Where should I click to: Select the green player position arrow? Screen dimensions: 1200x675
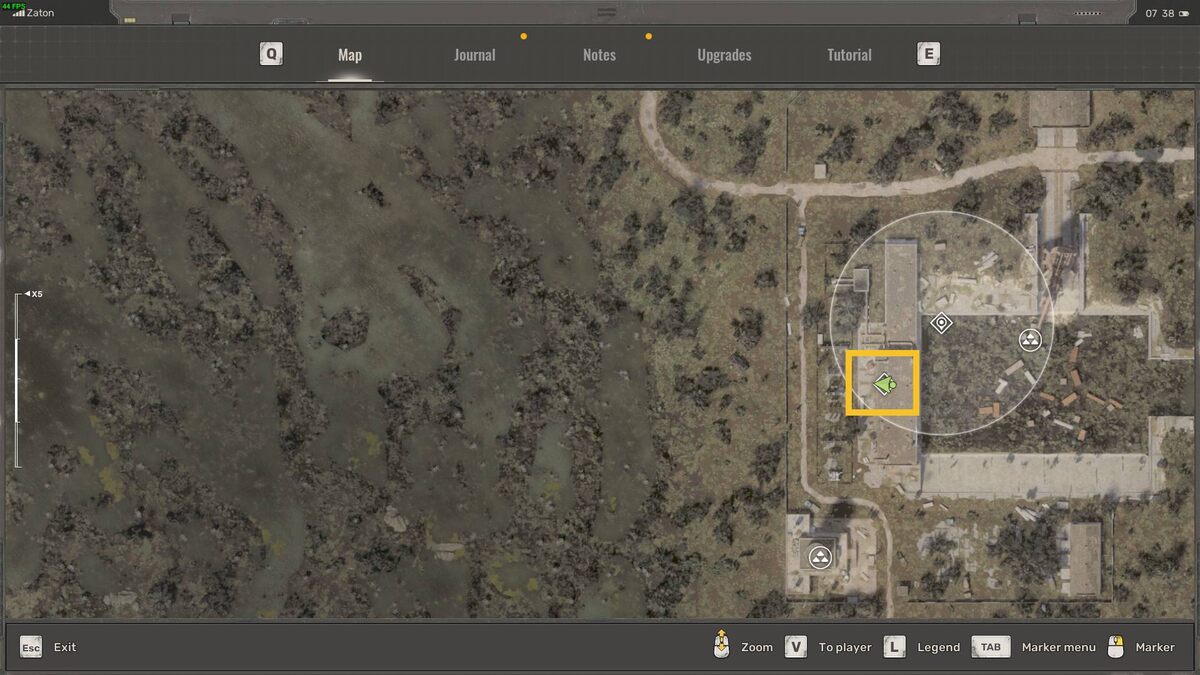(884, 382)
